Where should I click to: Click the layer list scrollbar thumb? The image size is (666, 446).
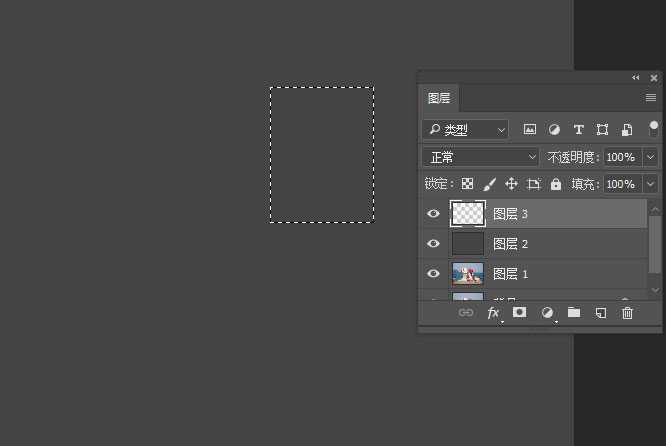[655, 244]
